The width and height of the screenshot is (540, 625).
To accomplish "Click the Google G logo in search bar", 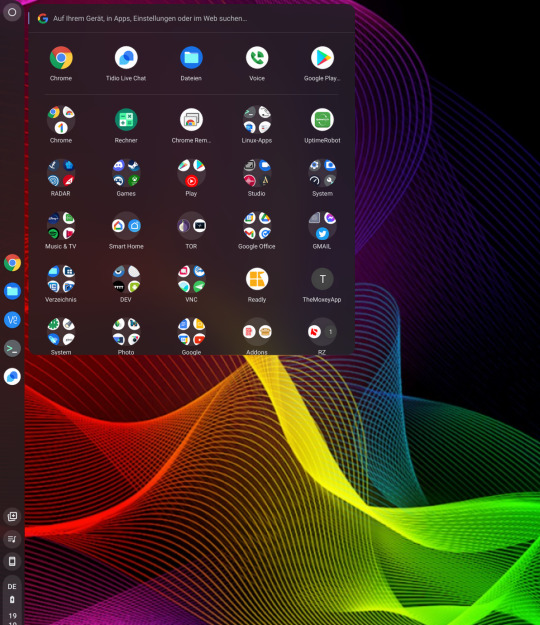I will click(x=43, y=18).
